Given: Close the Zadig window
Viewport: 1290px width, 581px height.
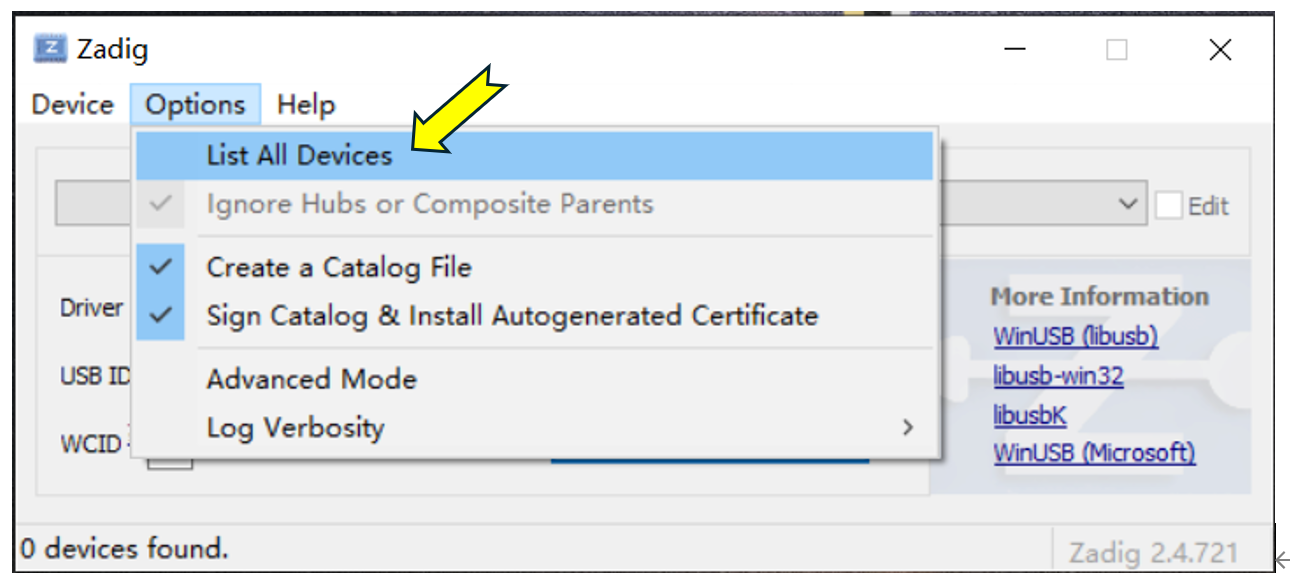Looking at the screenshot, I should click(x=1220, y=50).
